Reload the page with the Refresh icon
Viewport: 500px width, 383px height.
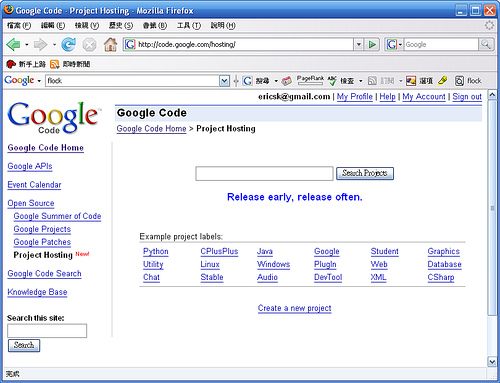[68, 44]
